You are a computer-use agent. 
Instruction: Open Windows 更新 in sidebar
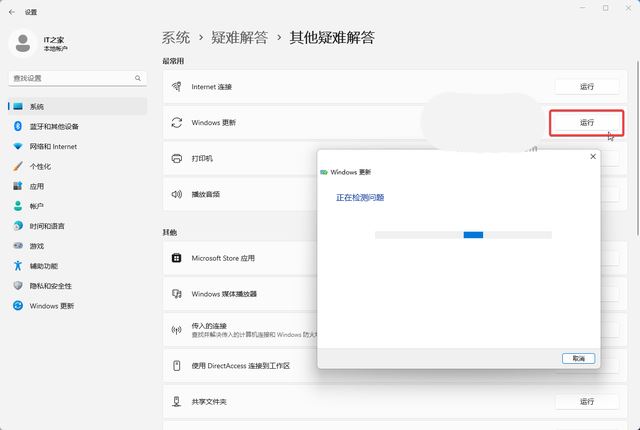click(51, 306)
